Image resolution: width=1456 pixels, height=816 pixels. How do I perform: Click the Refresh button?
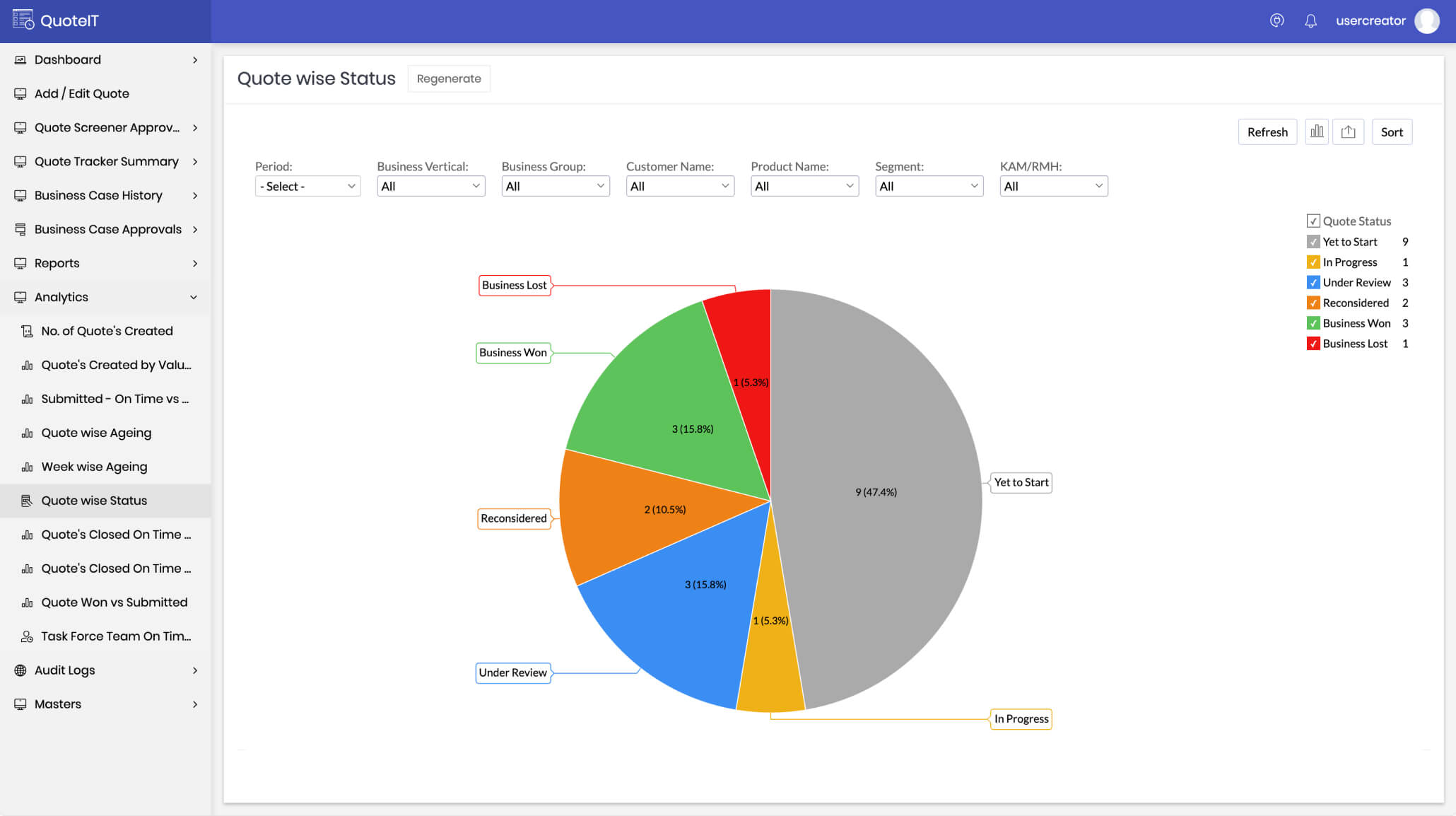click(x=1267, y=132)
